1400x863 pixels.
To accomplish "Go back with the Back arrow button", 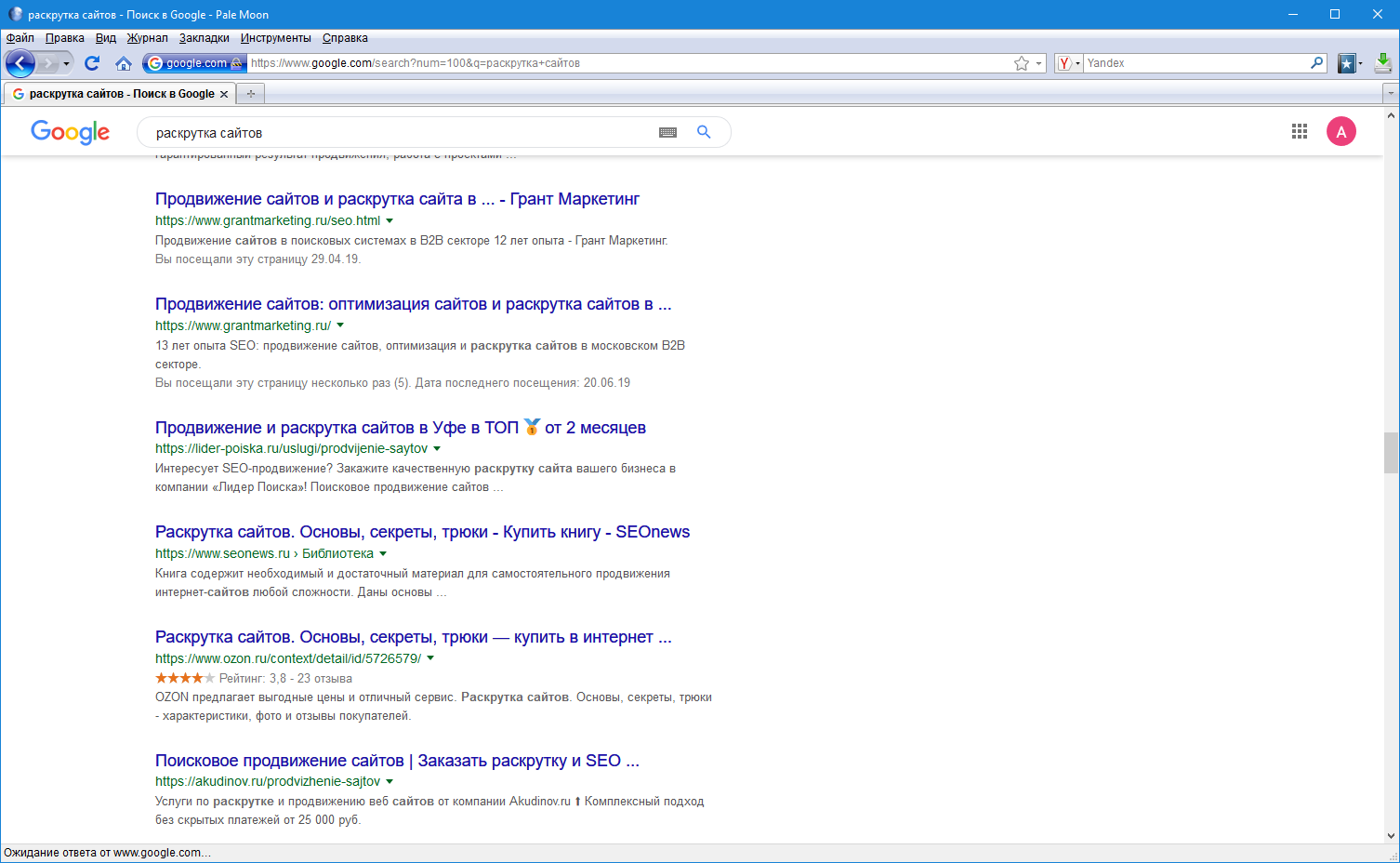I will [20, 63].
